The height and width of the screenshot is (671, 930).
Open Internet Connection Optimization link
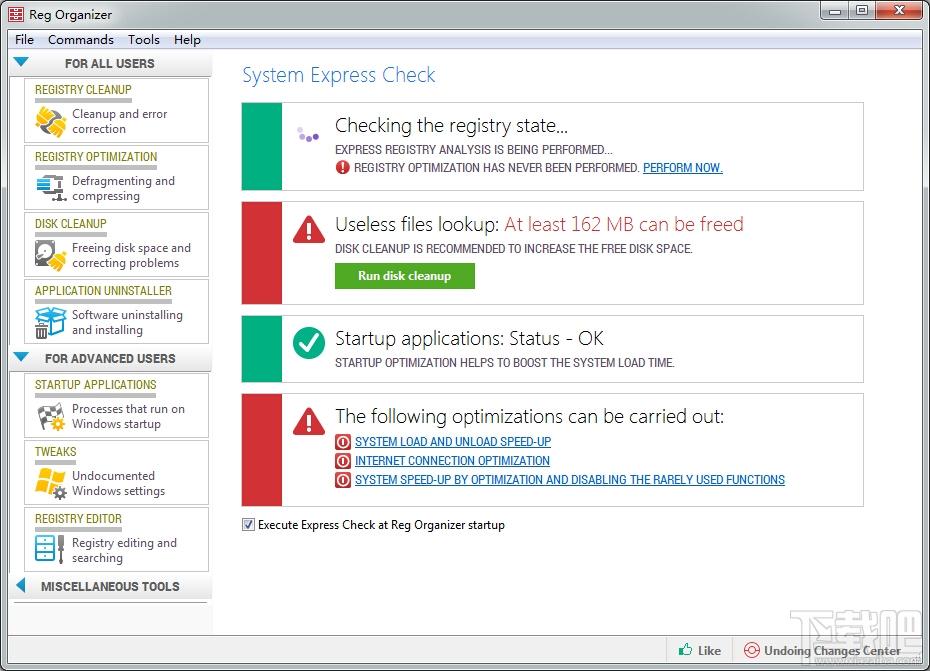point(452,461)
